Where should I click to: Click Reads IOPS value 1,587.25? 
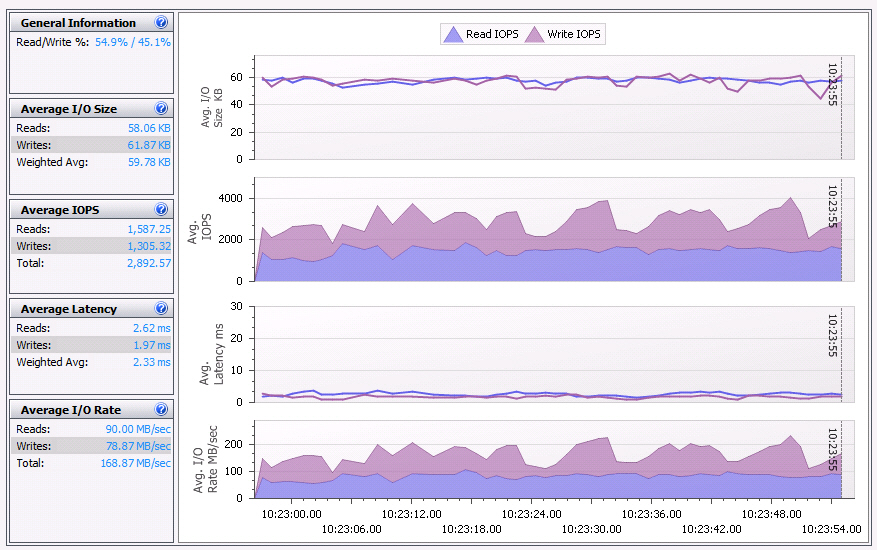(149, 229)
